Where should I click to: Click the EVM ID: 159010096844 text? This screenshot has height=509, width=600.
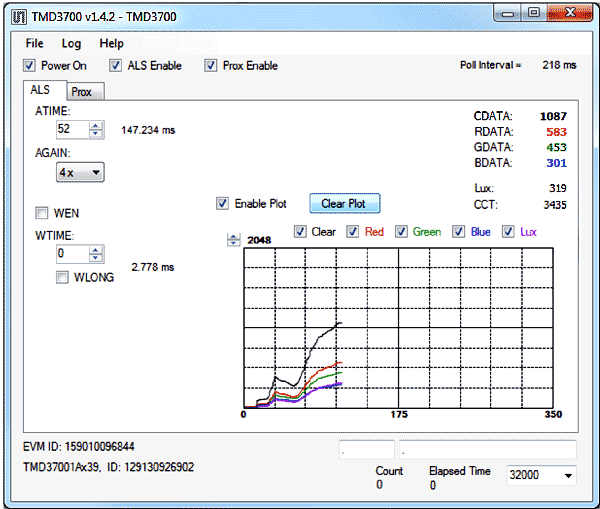[x=78, y=447]
